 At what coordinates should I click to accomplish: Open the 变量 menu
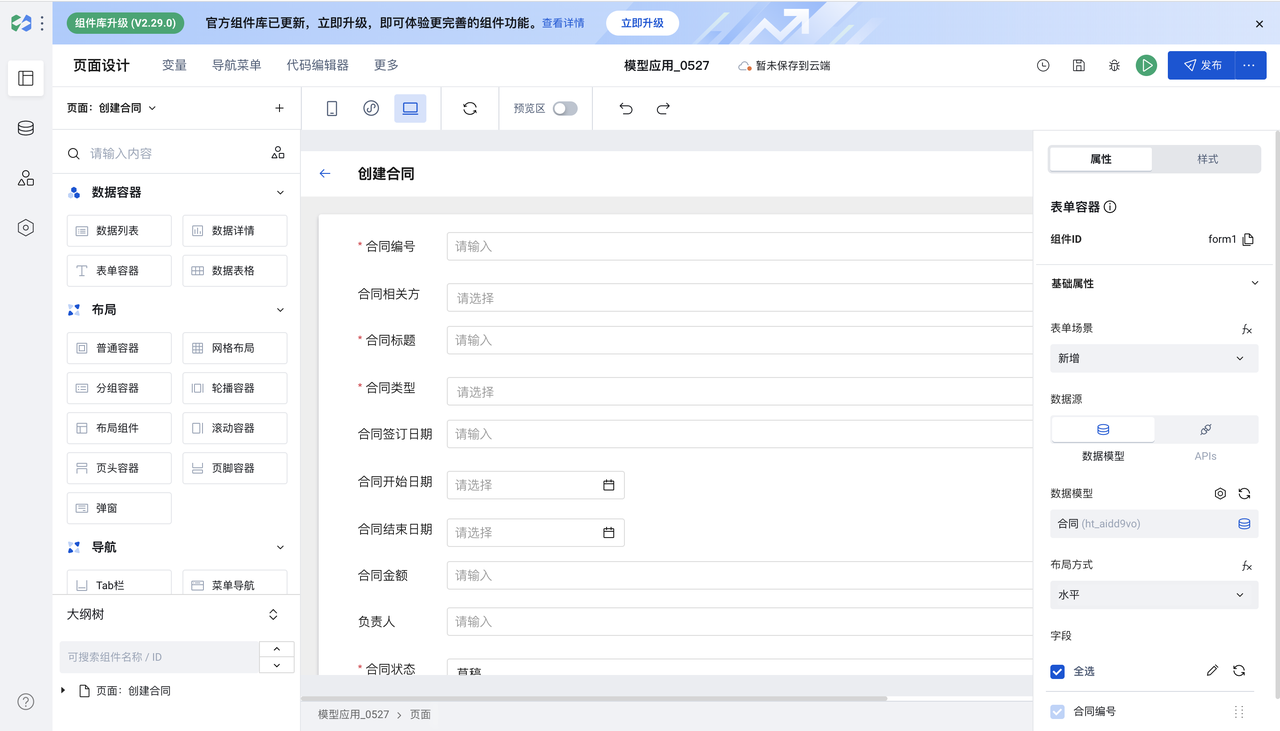[174, 65]
